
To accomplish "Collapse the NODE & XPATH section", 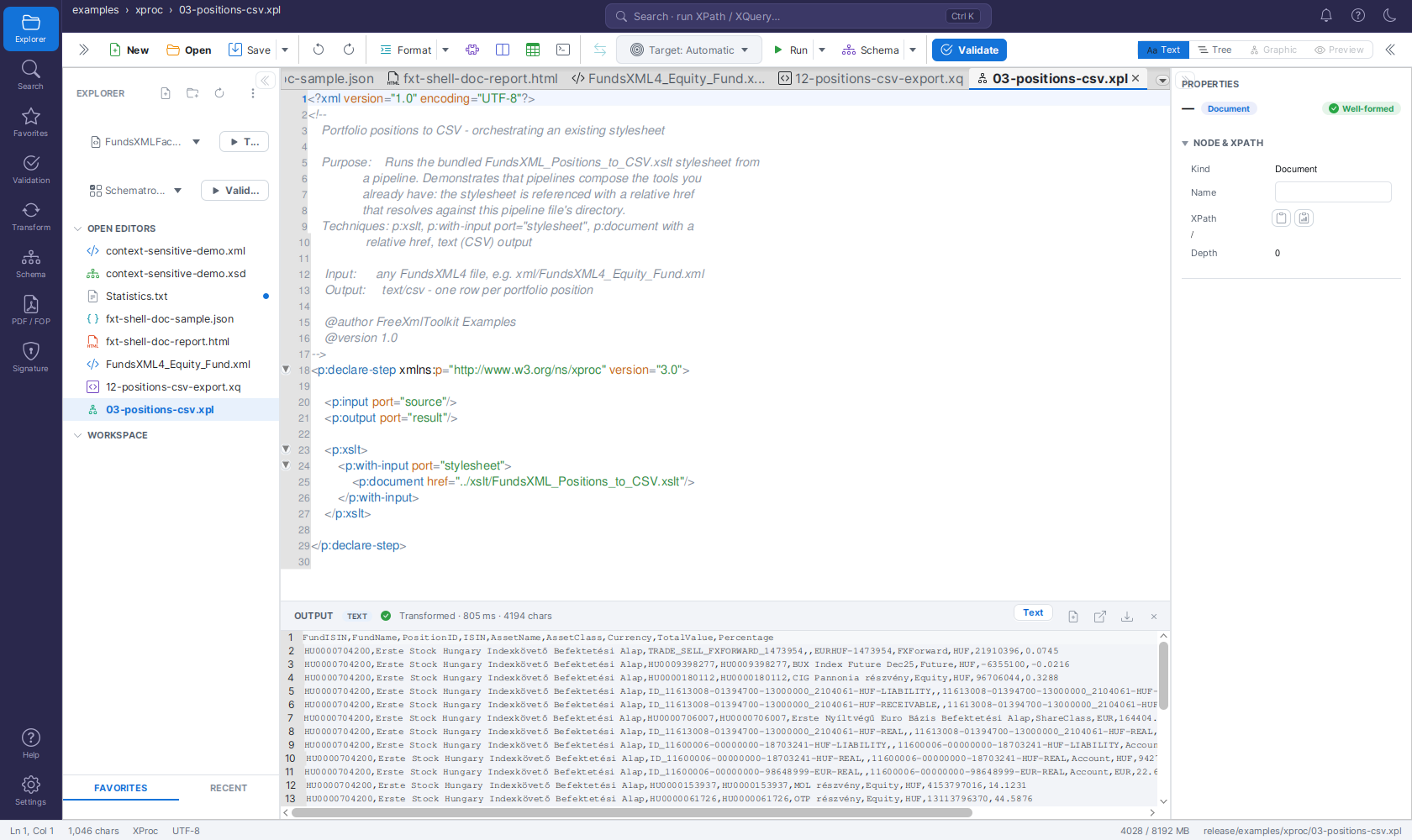I will coord(1185,143).
